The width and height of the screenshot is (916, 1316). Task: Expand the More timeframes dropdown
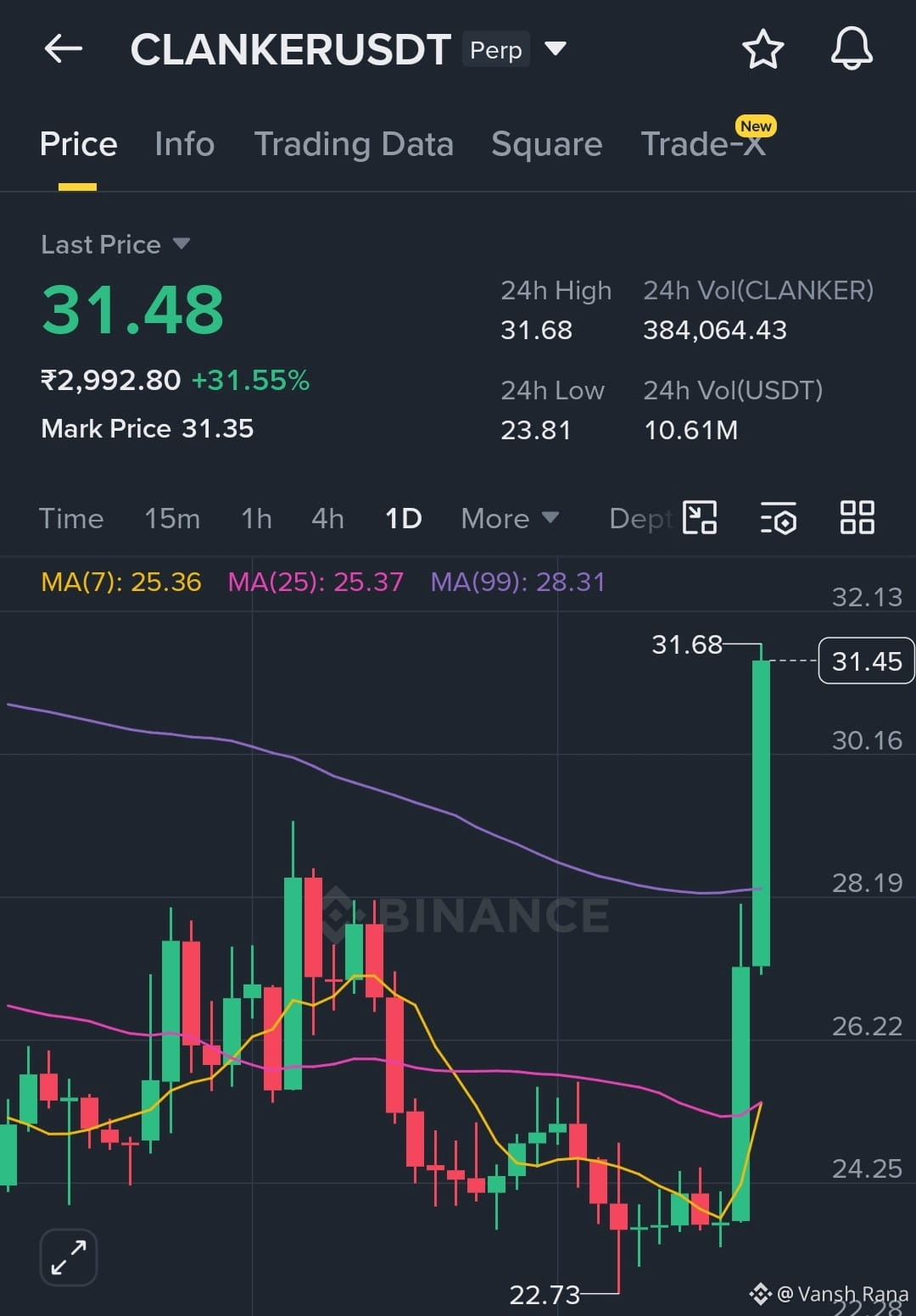coord(510,518)
